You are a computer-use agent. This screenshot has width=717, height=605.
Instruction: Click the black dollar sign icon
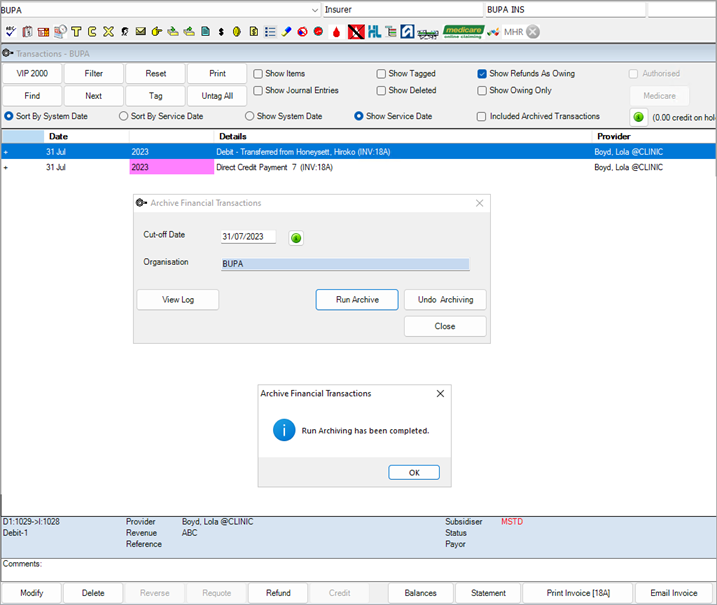point(221,32)
